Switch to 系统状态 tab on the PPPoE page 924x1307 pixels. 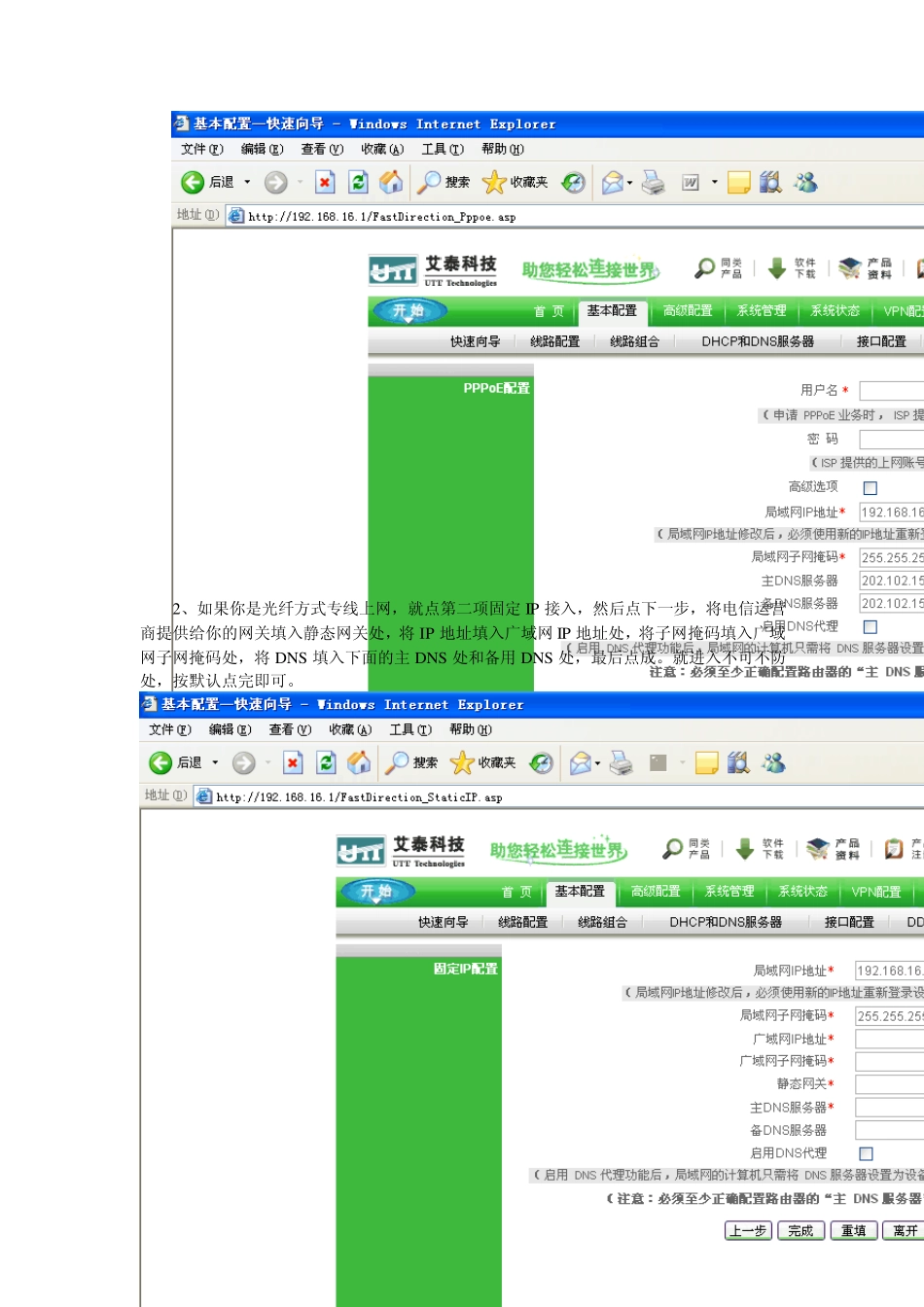tap(835, 311)
